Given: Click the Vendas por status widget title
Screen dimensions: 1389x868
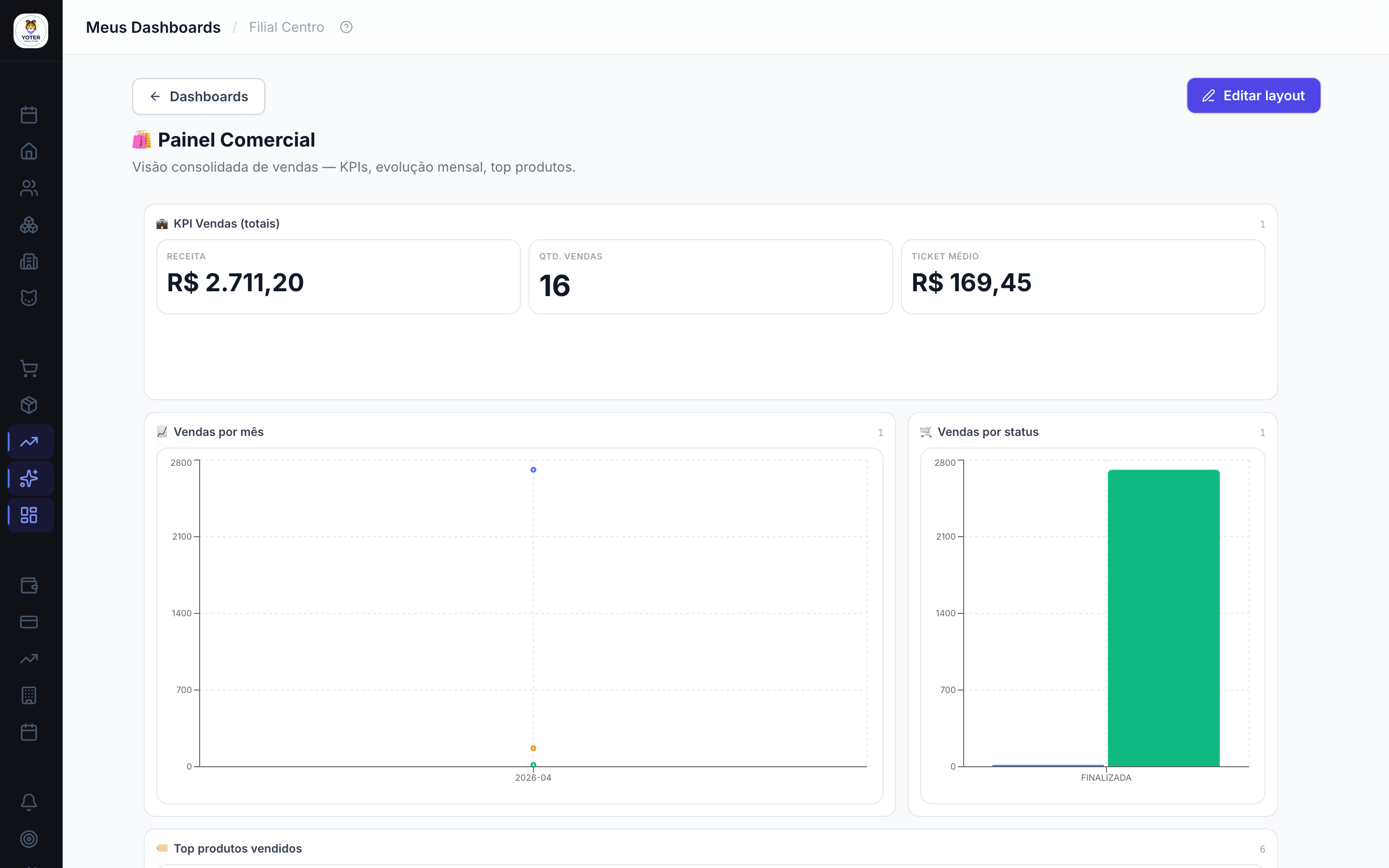Looking at the screenshot, I should click(988, 432).
